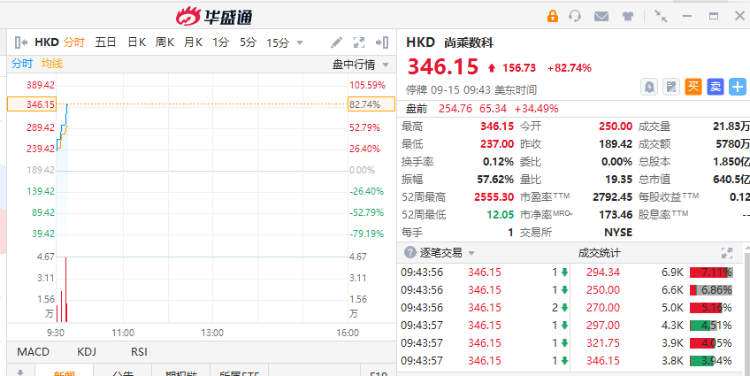Click the 7.11% volume bar
Screen dimensions: 750x376
click(711, 273)
